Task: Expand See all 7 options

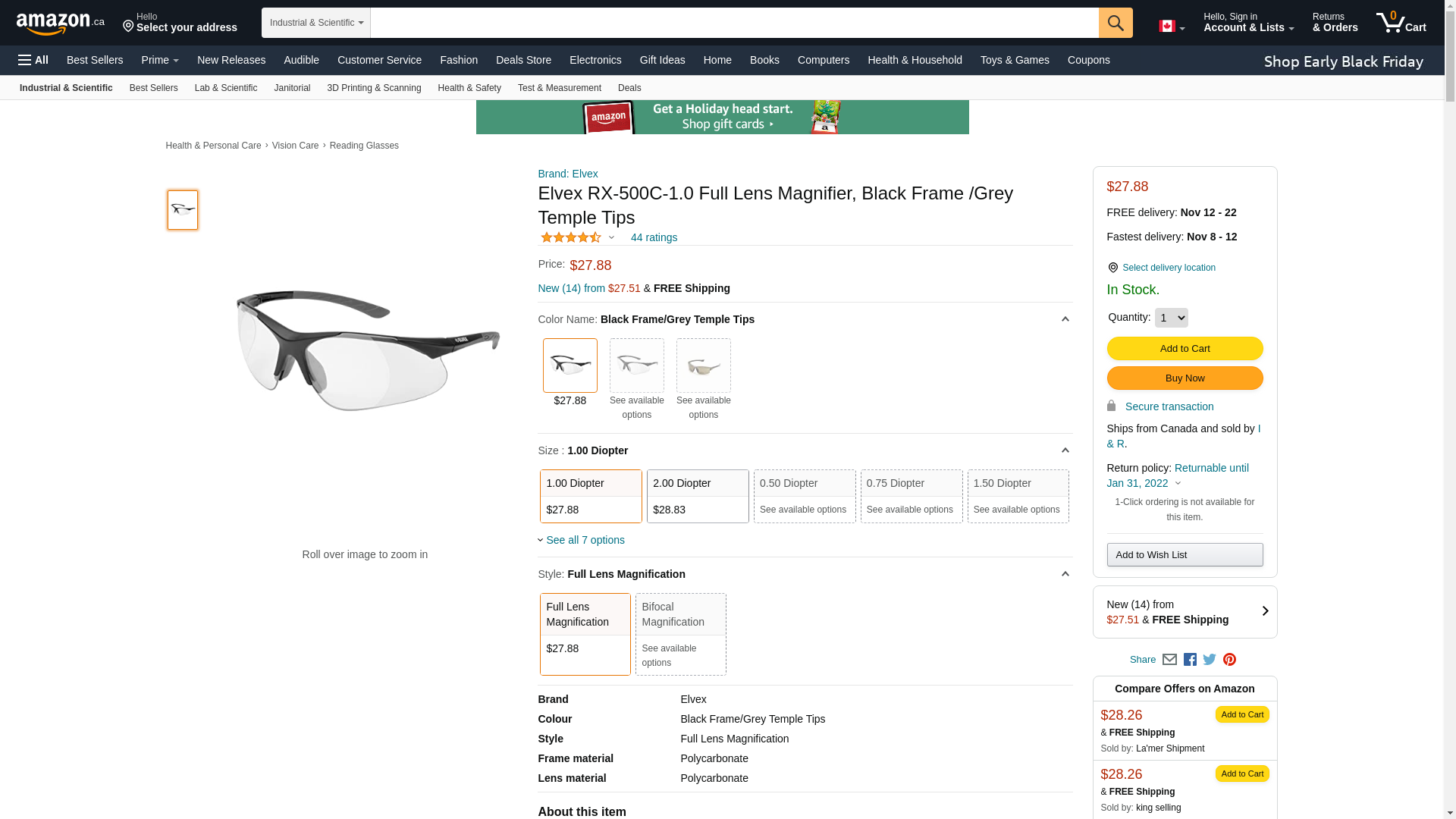Action: point(585,540)
